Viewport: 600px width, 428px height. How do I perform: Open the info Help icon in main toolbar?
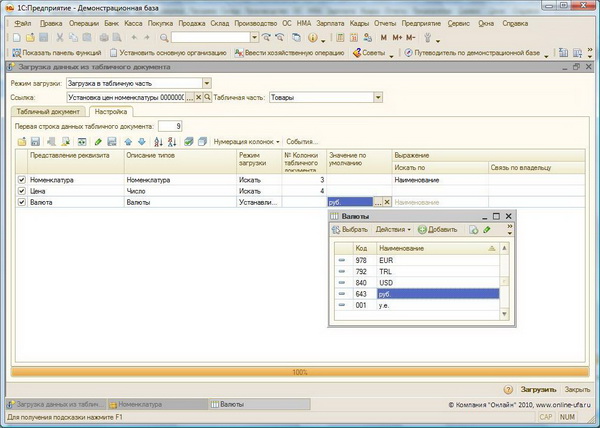(x=312, y=37)
